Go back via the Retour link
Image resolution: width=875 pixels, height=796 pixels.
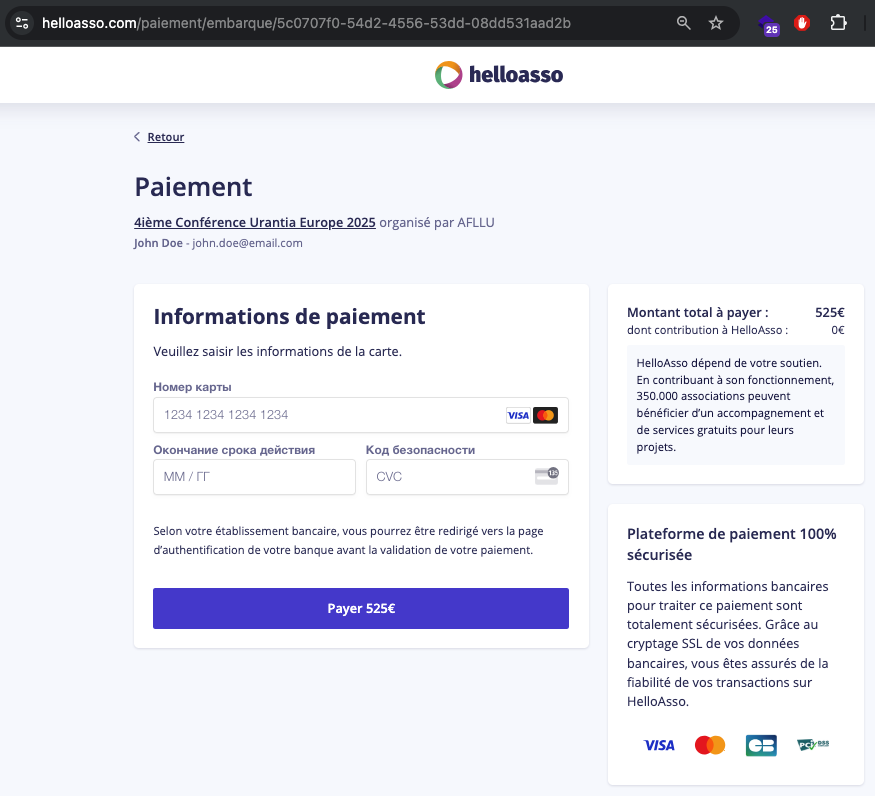coord(166,137)
